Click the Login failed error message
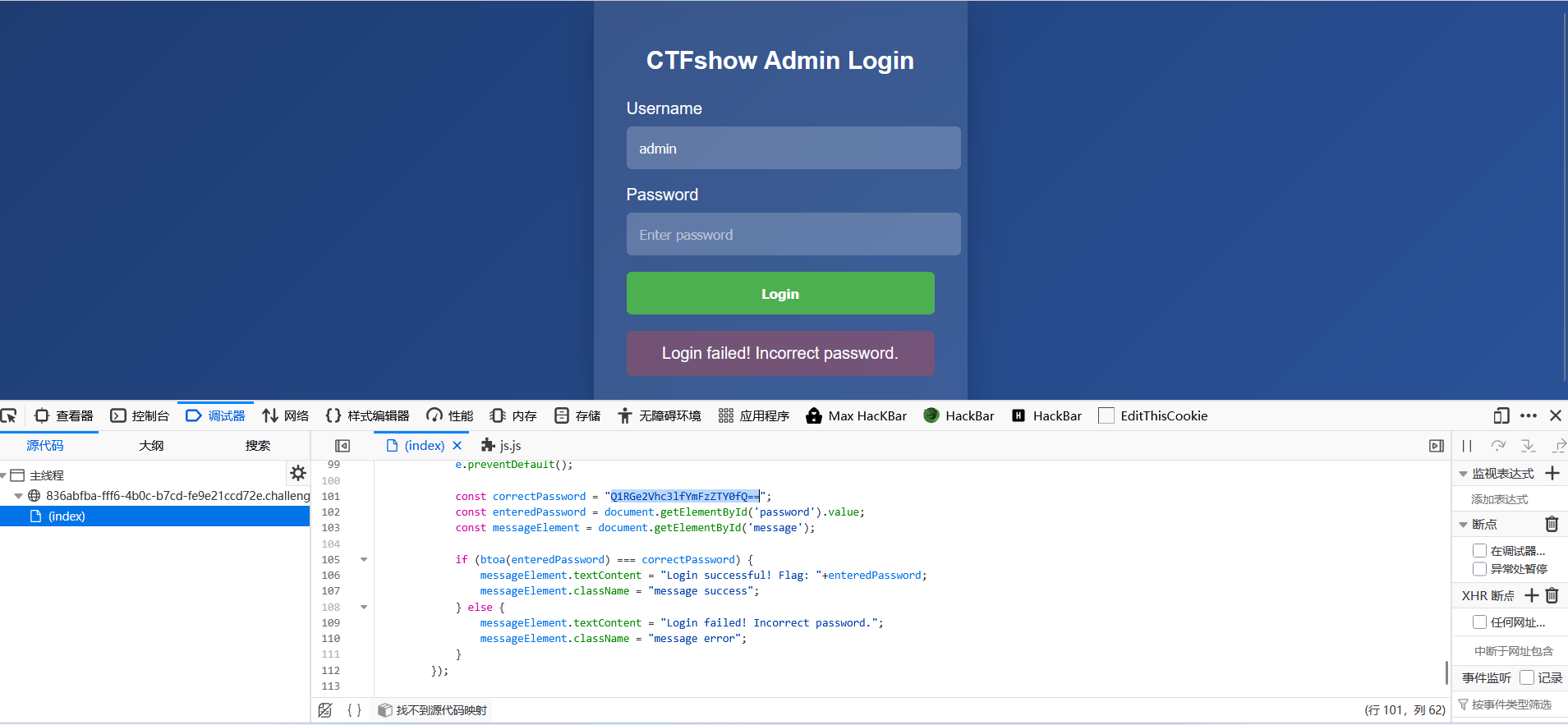 point(780,353)
